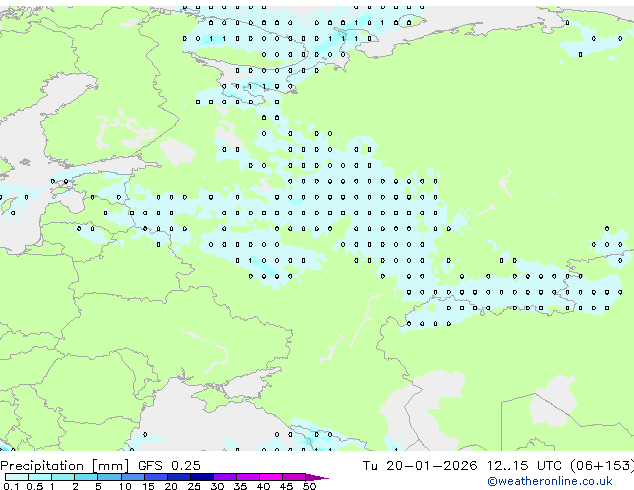Click the 'GFS 0.25' model label
This screenshot has width=634, height=490.
(169, 465)
